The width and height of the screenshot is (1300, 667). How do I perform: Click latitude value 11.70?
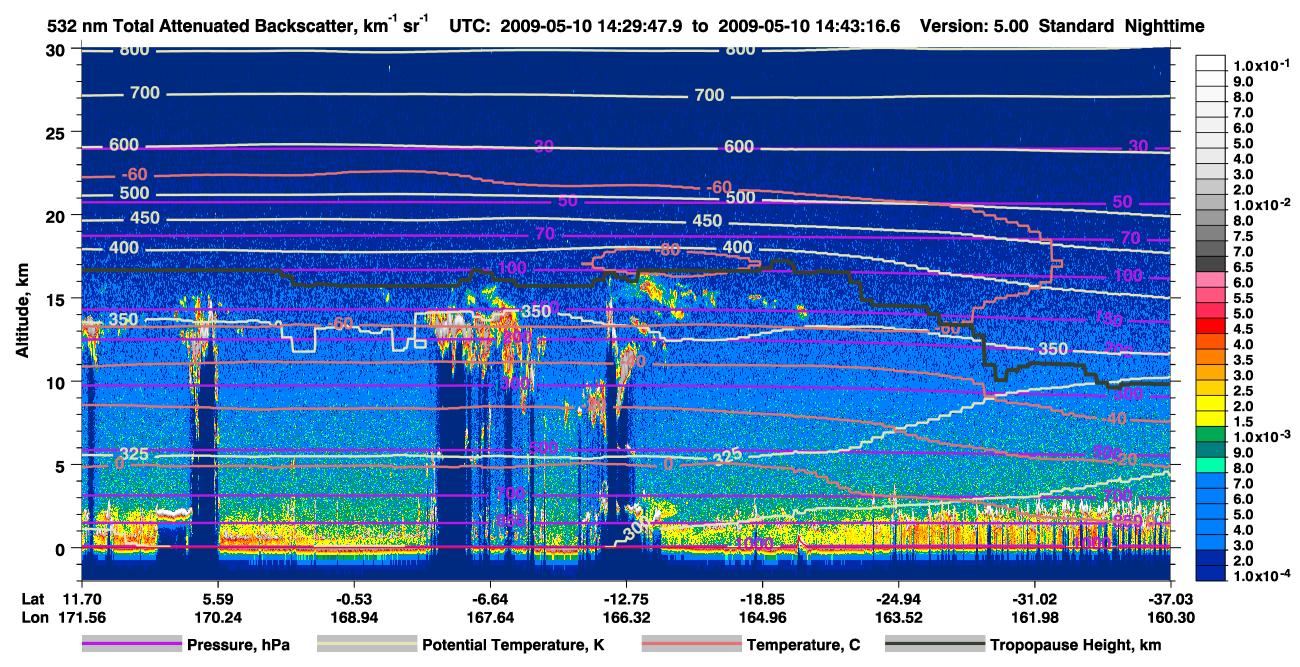click(x=82, y=599)
